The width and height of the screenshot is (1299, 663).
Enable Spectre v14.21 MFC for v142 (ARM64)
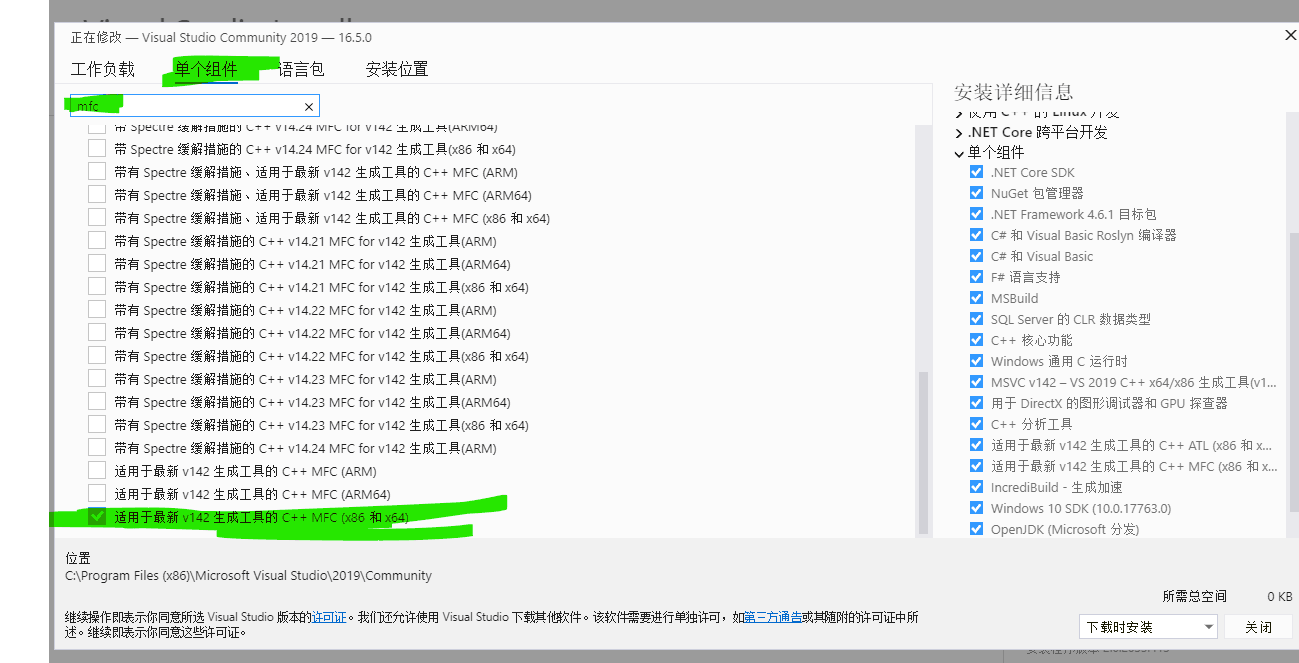97,264
